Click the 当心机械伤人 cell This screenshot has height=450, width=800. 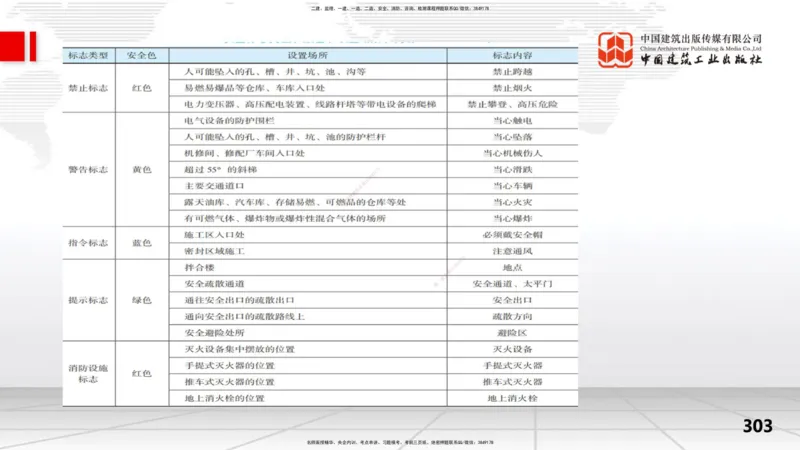[x=512, y=153]
